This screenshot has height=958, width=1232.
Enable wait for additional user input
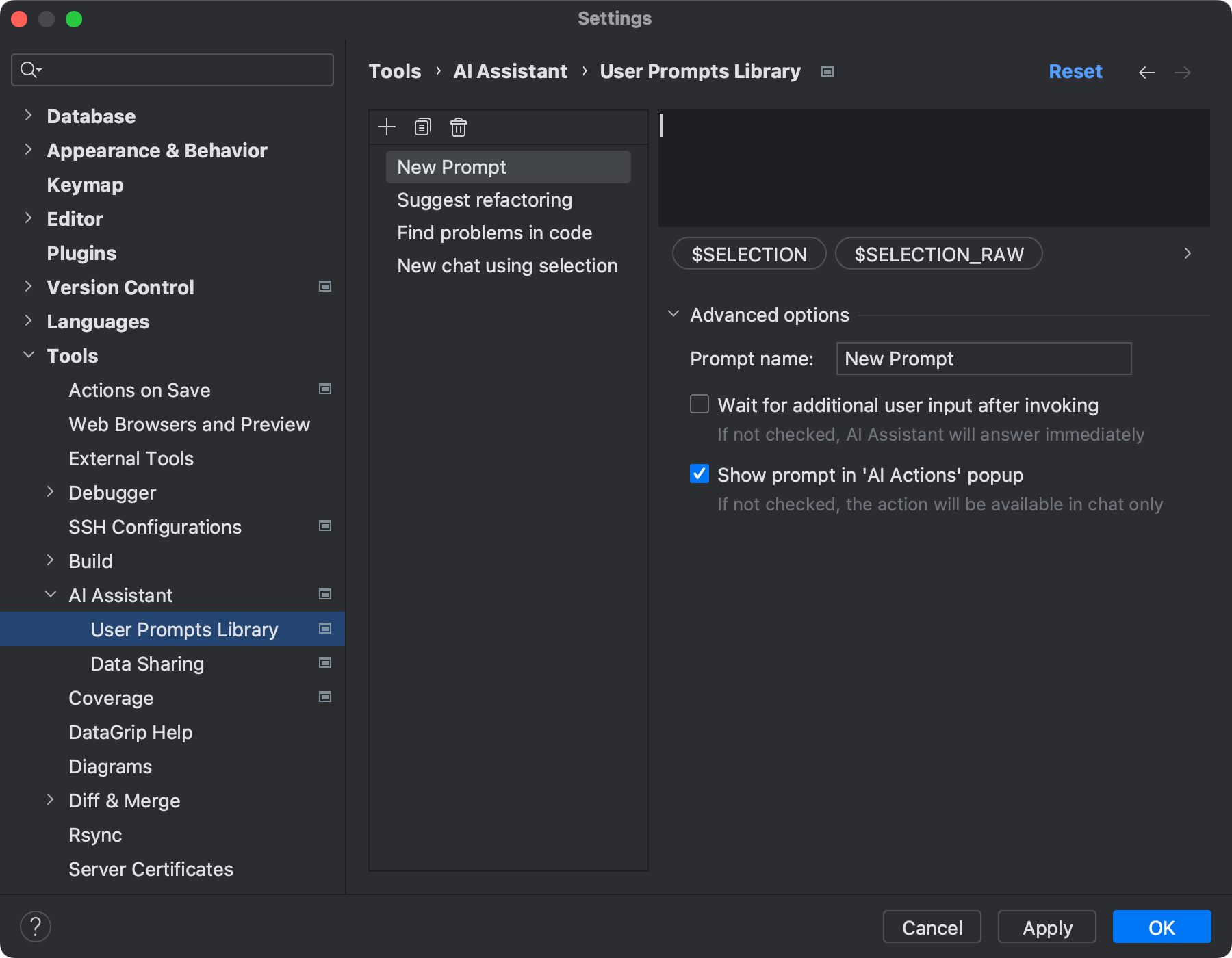click(x=699, y=404)
